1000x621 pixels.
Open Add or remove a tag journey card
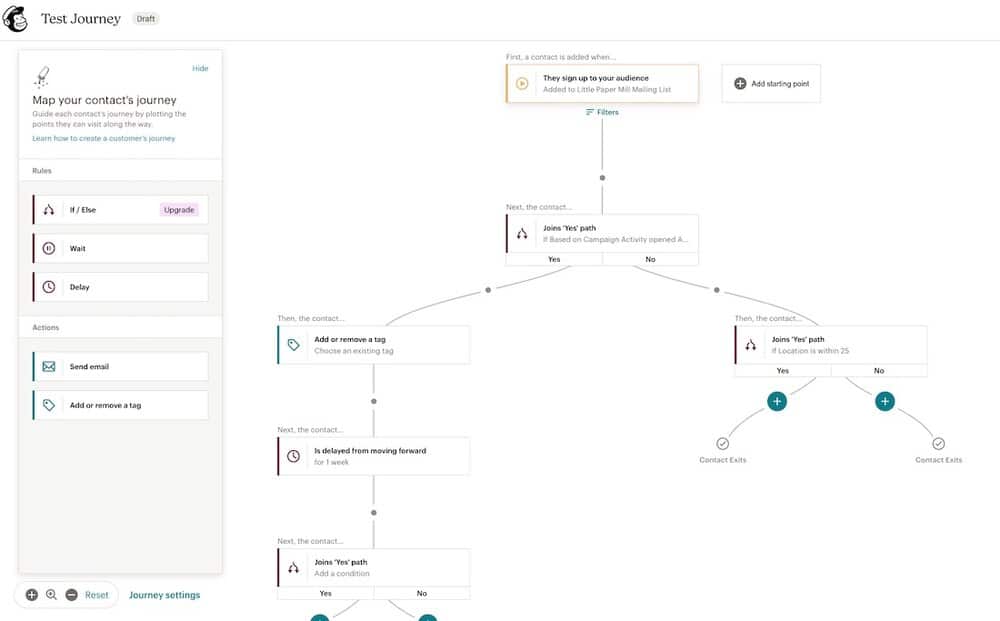[x=374, y=345]
